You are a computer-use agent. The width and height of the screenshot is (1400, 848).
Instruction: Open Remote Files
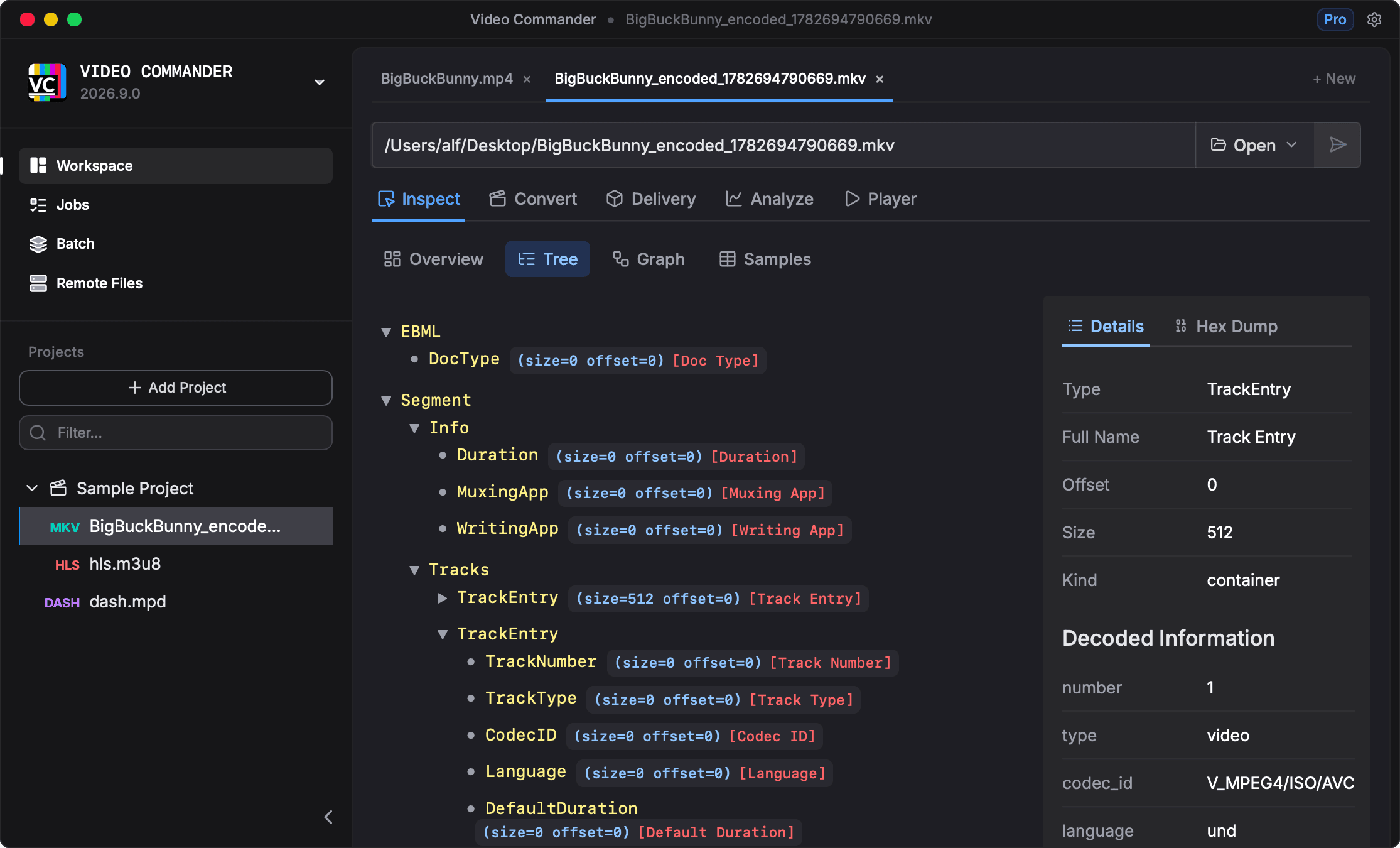pyautogui.click(x=176, y=283)
